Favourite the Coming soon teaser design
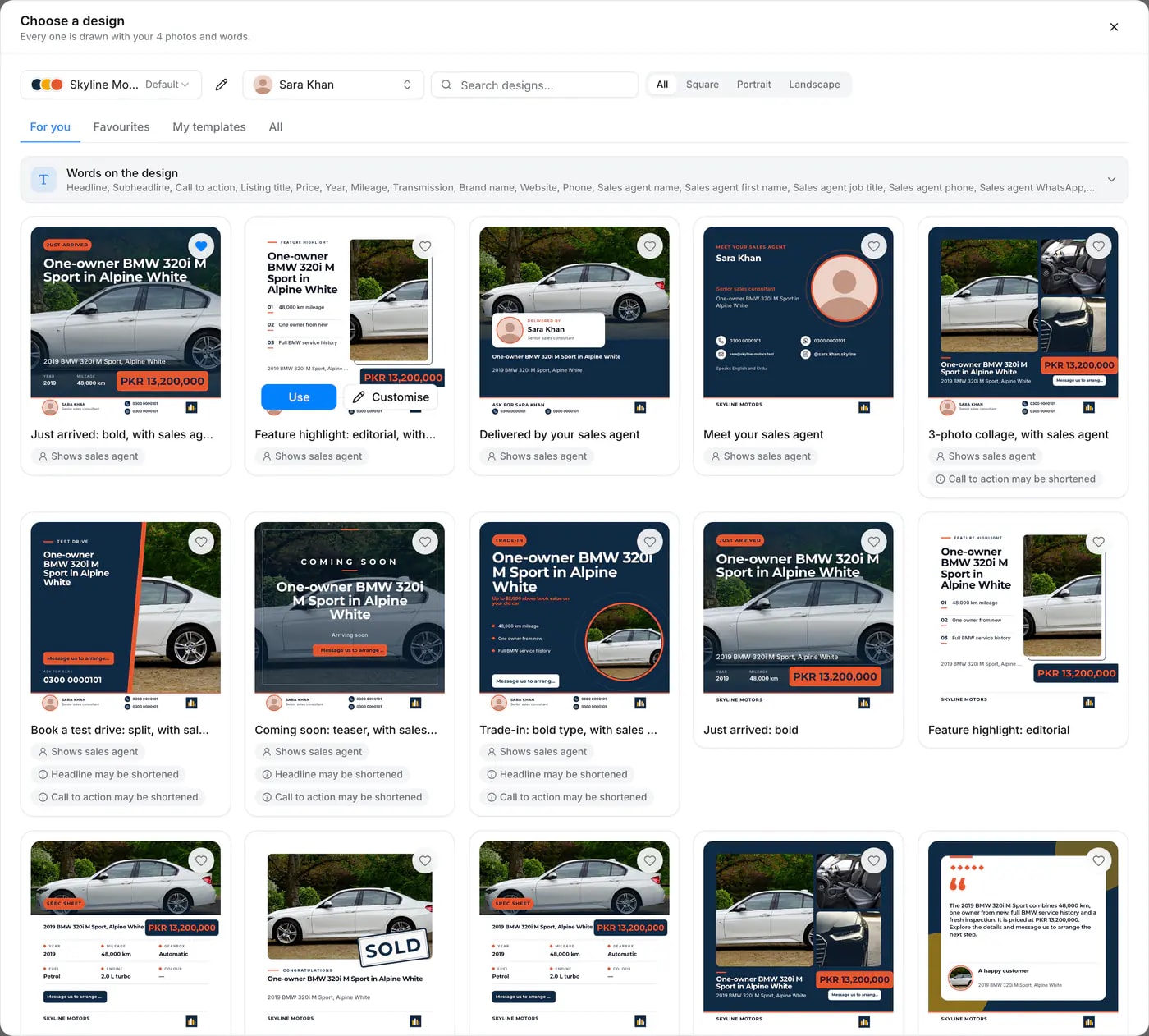This screenshot has height=1036, width=1149. [x=425, y=541]
